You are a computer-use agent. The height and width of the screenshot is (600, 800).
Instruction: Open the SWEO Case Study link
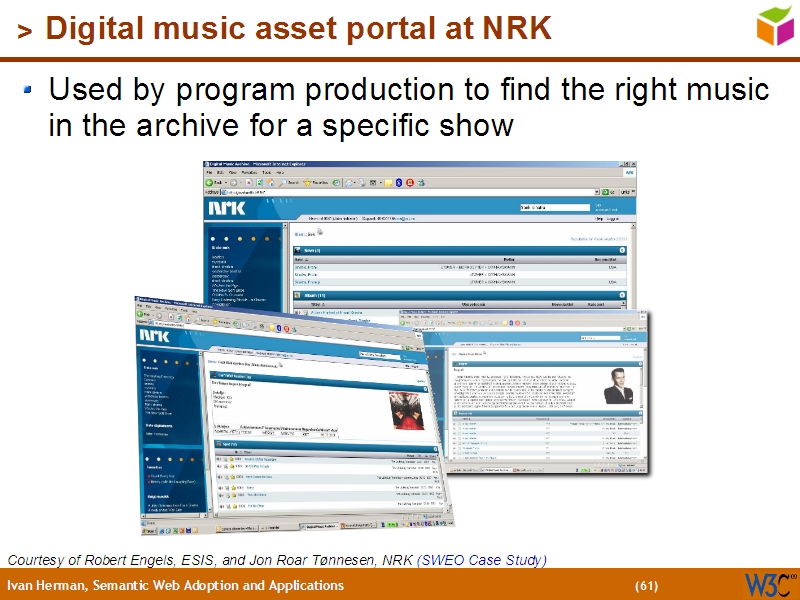tap(482, 559)
